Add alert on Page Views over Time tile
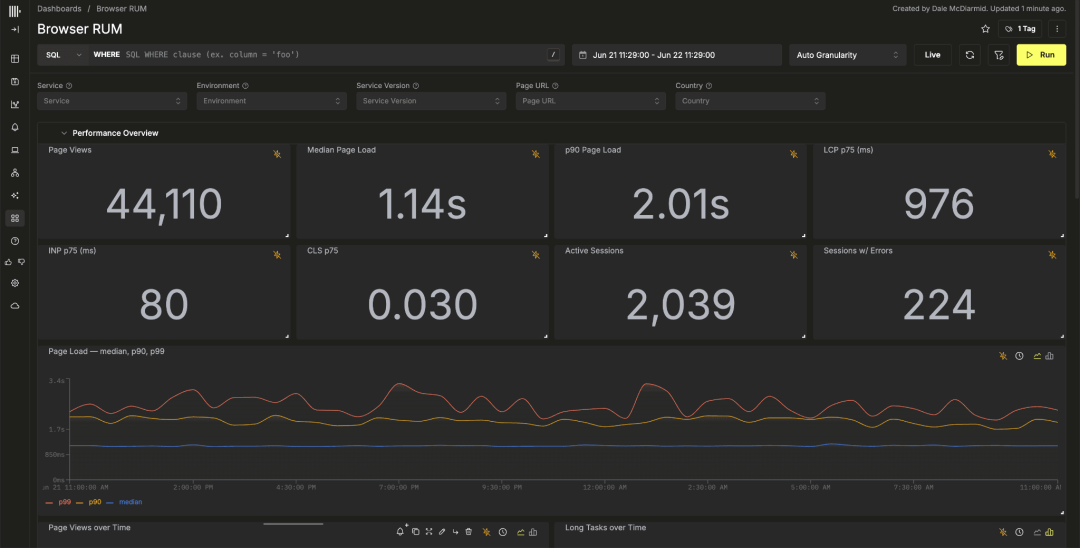The height and width of the screenshot is (548, 1080). pyautogui.click(x=401, y=531)
